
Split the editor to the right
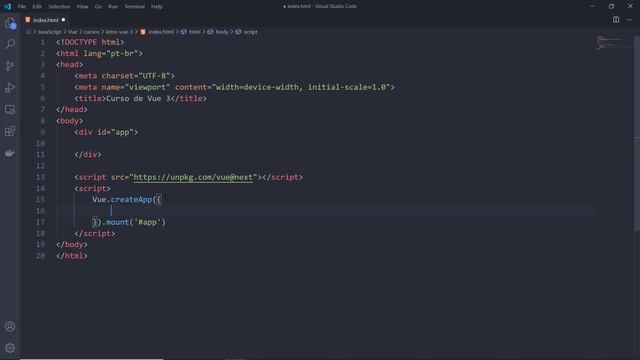(616, 20)
